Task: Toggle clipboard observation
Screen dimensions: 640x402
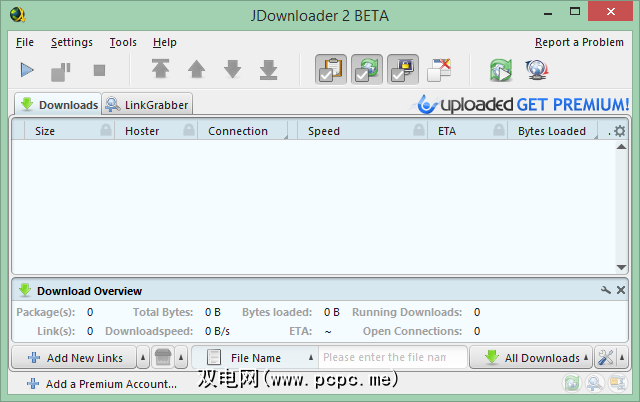Action: click(x=331, y=69)
